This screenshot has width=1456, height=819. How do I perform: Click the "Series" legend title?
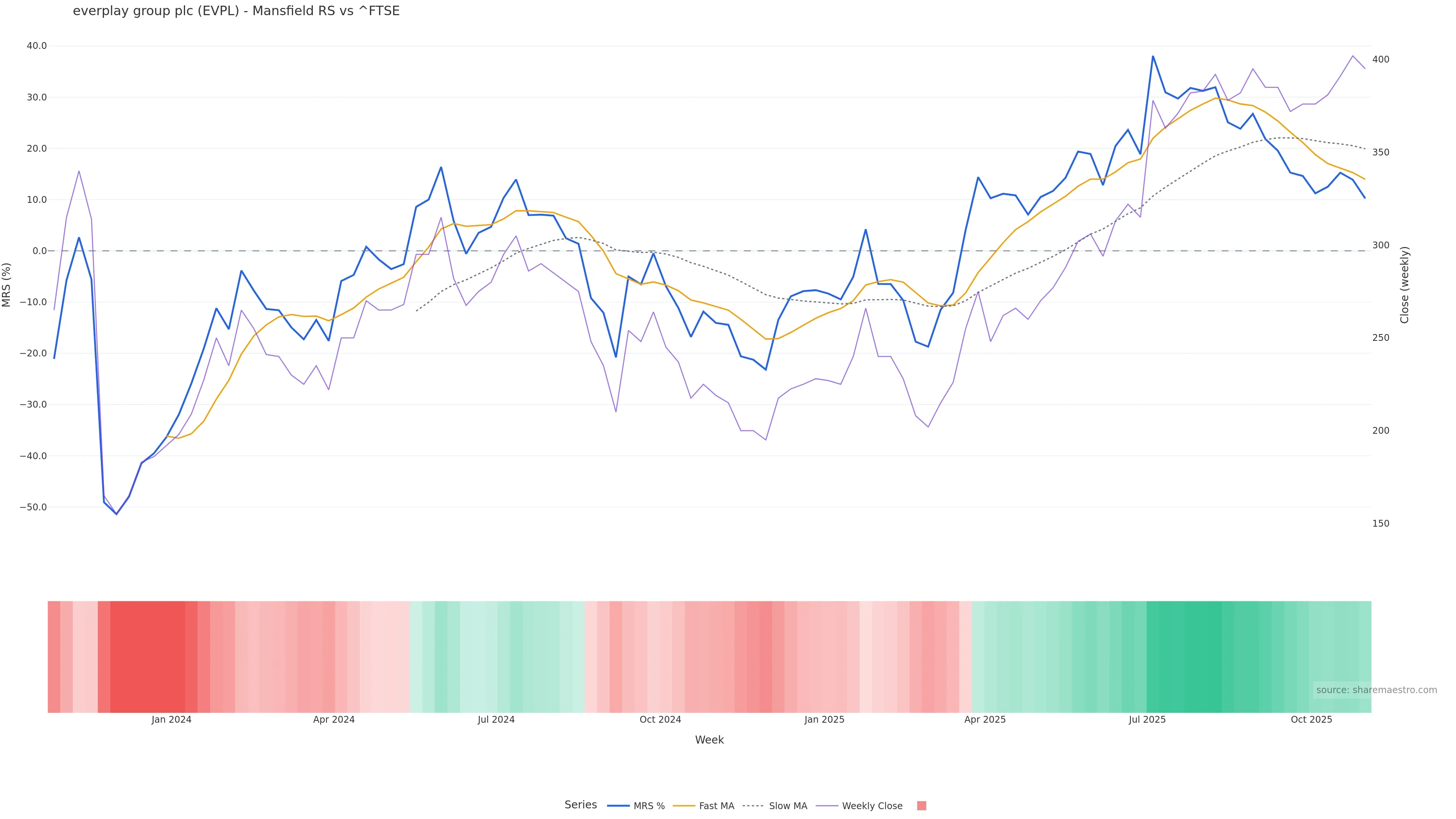click(581, 804)
